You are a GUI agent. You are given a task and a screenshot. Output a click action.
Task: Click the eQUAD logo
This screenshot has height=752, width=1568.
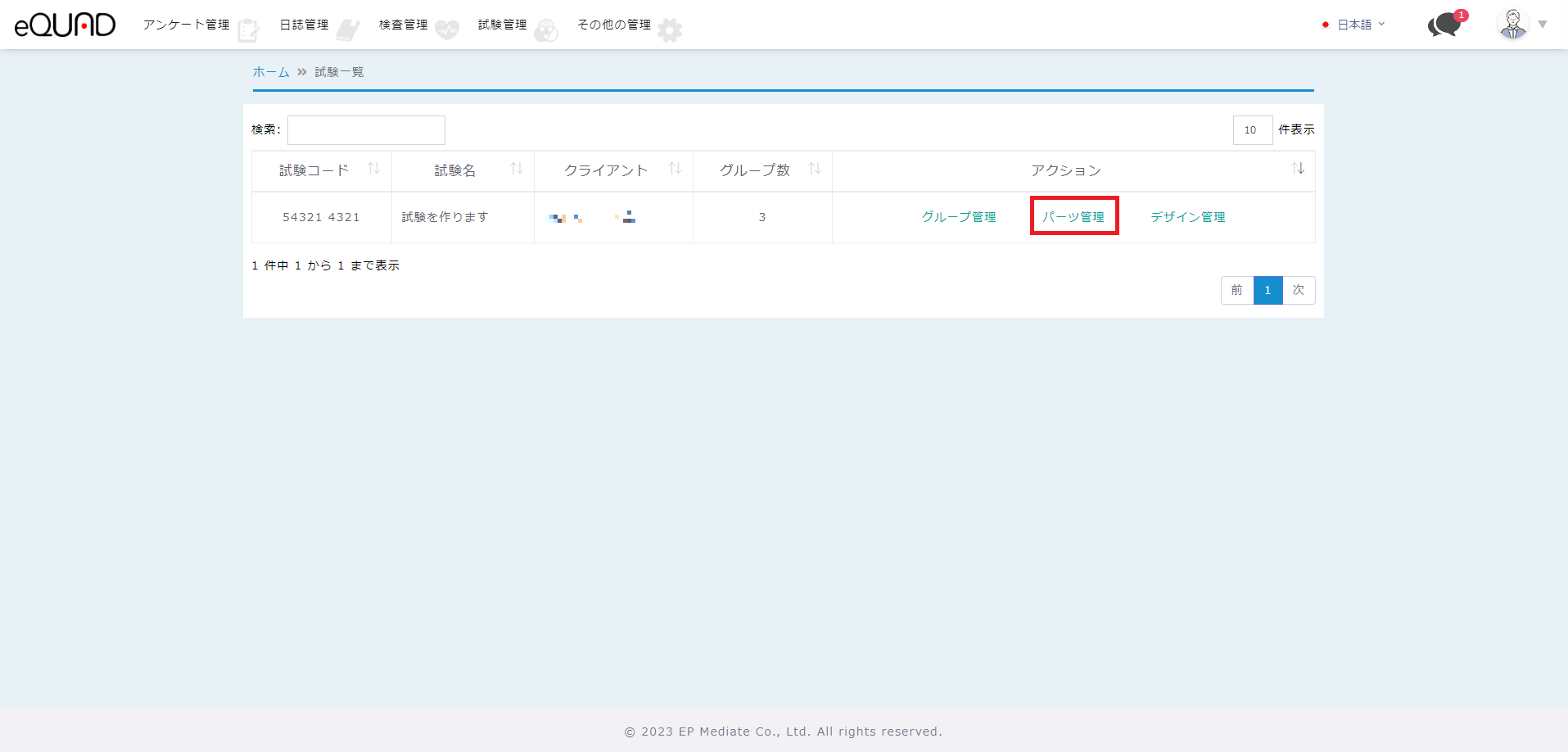(65, 25)
